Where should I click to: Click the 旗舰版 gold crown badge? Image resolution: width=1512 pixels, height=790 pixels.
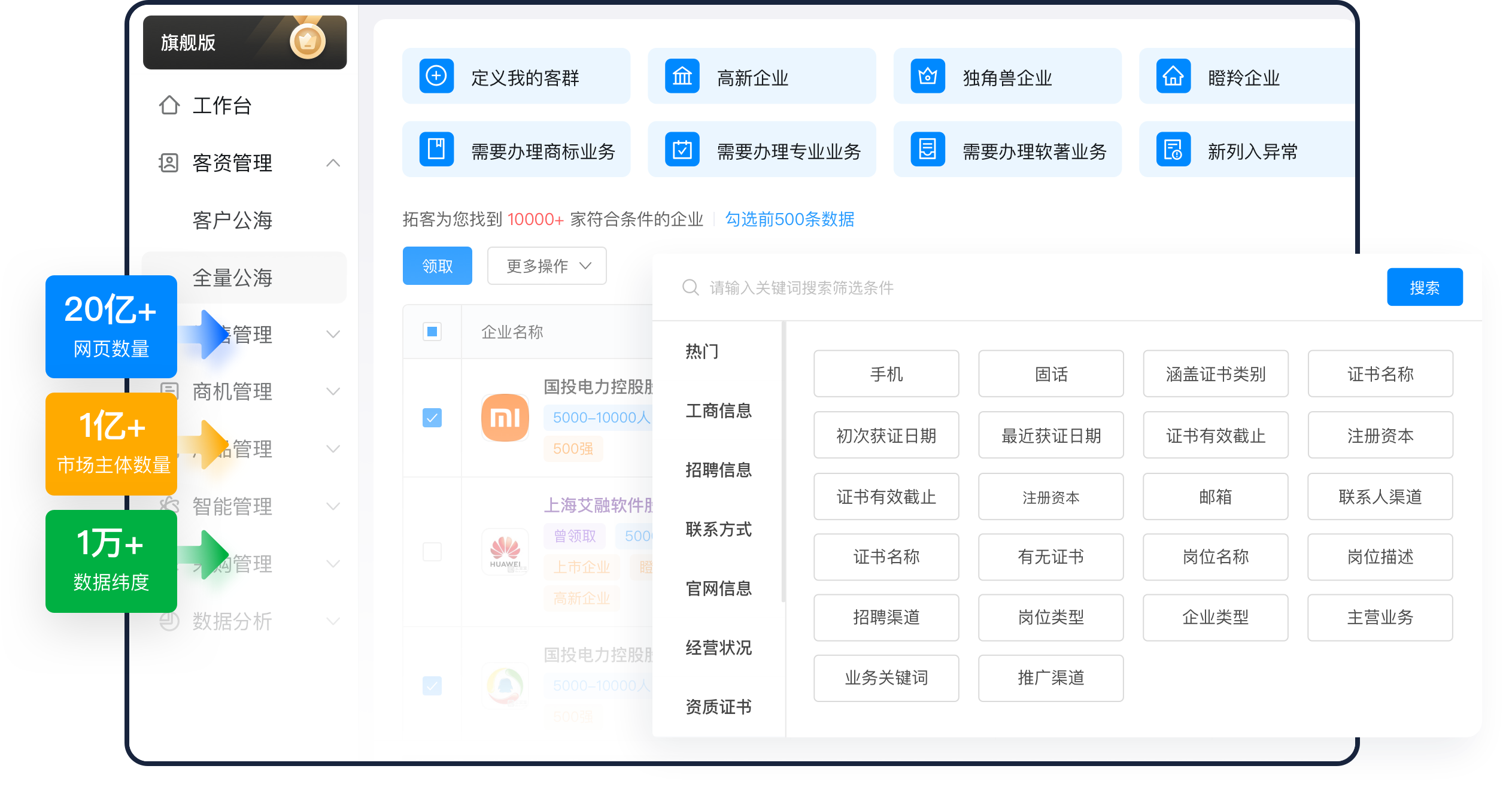[x=307, y=41]
